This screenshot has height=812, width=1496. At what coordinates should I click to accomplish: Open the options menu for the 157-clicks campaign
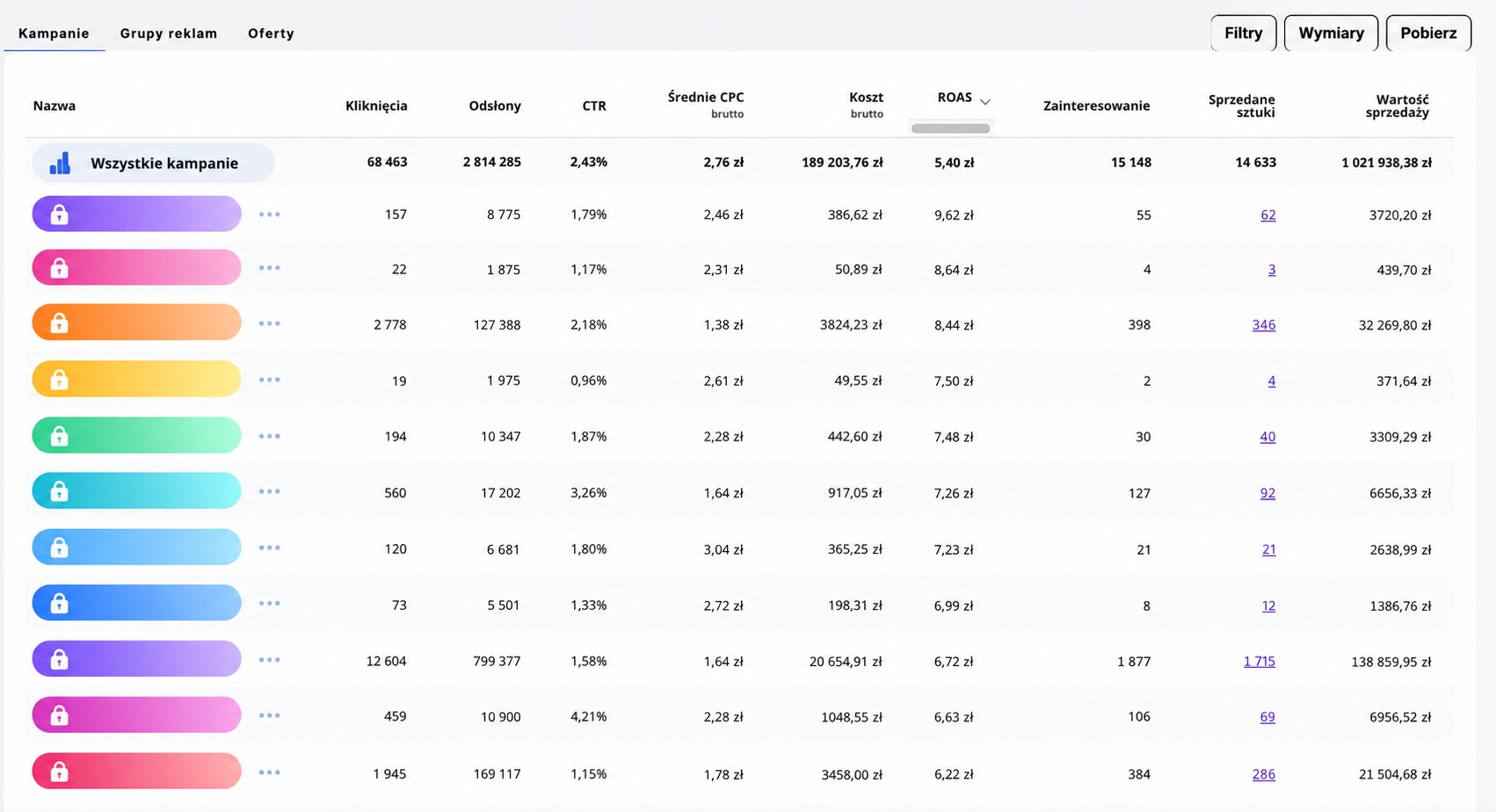pos(270,214)
